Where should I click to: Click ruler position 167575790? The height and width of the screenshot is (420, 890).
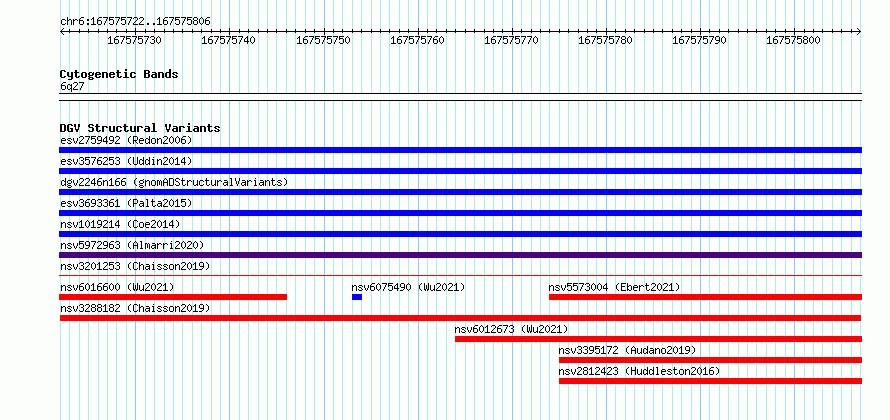(699, 40)
